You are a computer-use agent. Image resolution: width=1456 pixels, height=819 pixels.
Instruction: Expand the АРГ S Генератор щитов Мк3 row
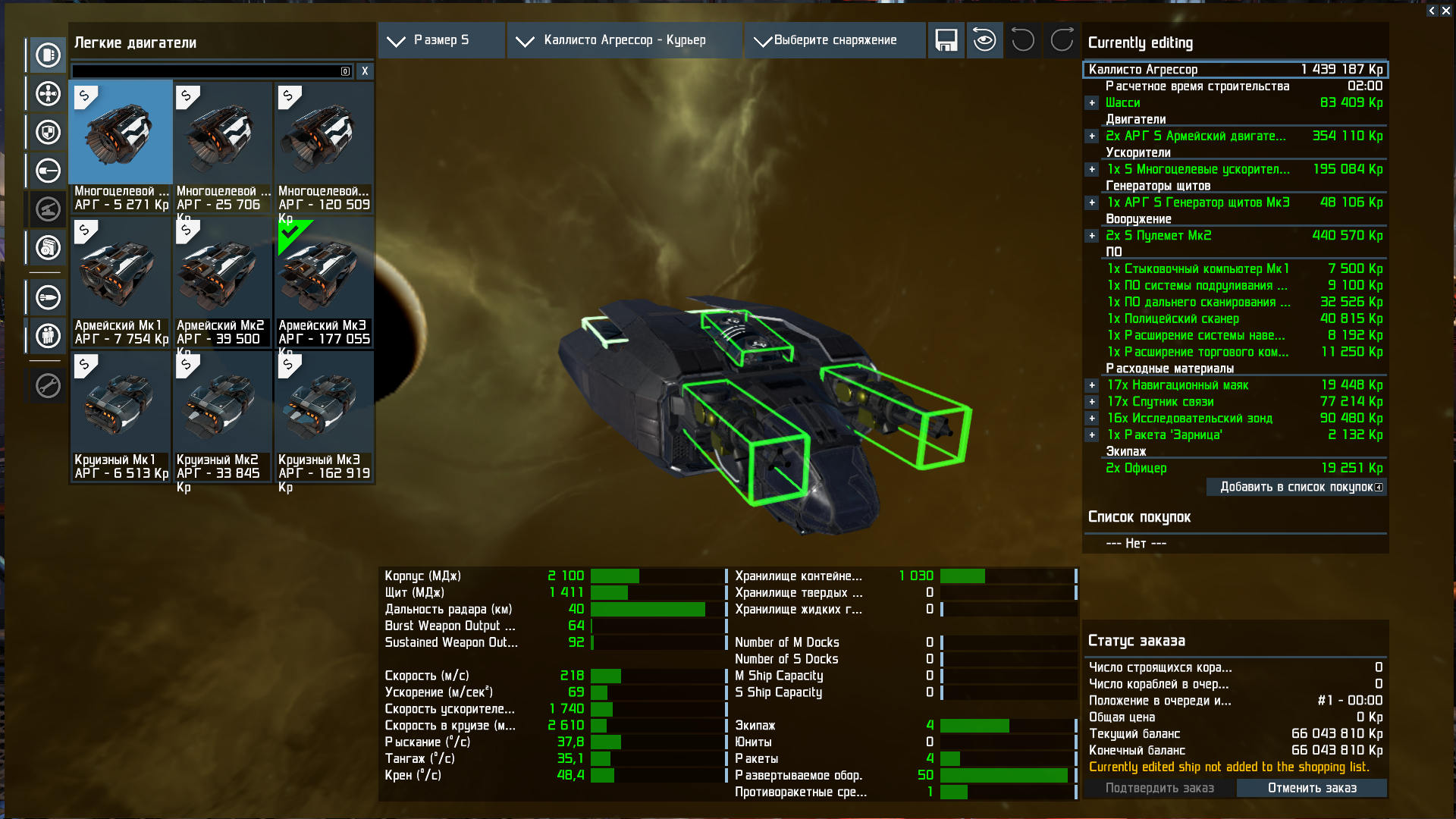click(x=1092, y=203)
